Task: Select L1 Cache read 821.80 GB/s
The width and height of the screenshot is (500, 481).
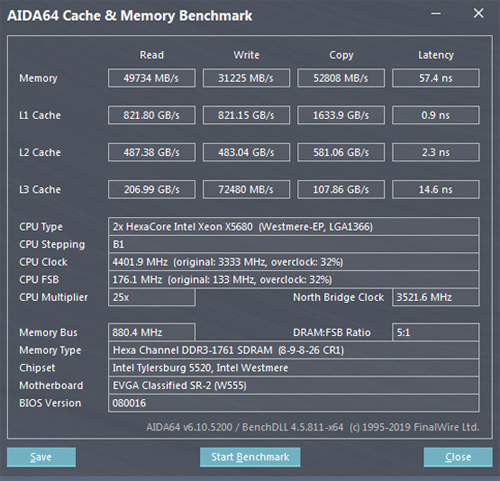Action: (151, 115)
